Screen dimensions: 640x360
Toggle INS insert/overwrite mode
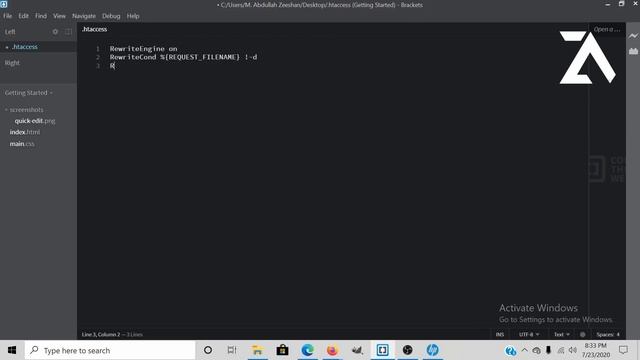pos(500,334)
